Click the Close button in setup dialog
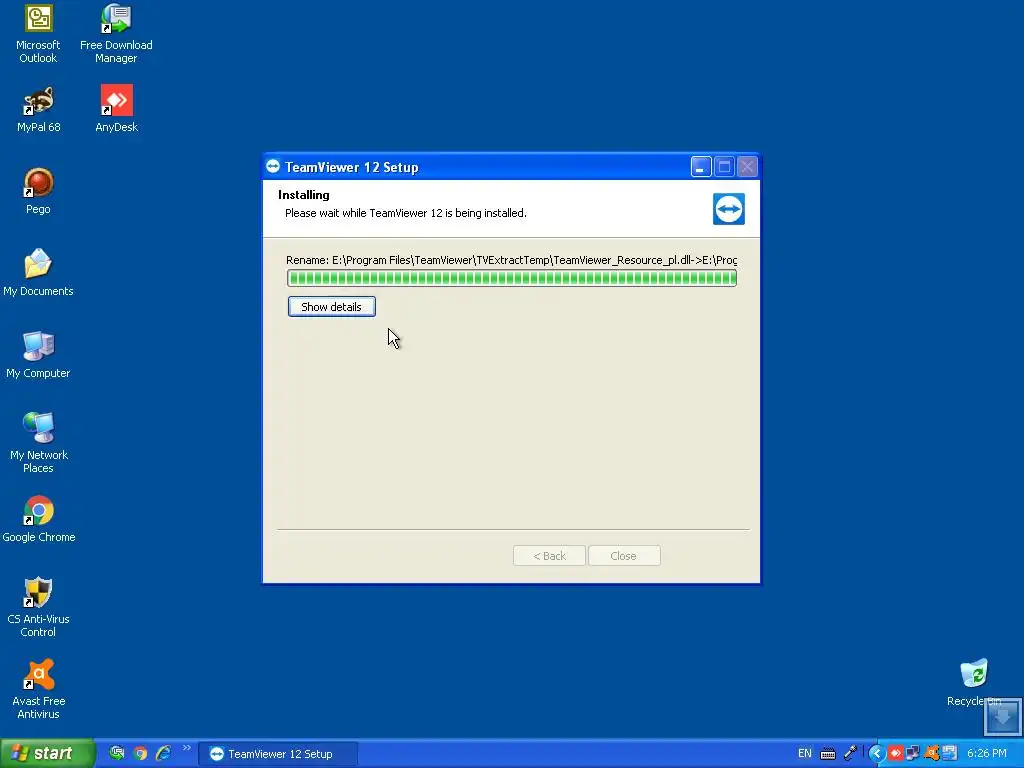The width and height of the screenshot is (1024, 768). pyautogui.click(x=624, y=556)
